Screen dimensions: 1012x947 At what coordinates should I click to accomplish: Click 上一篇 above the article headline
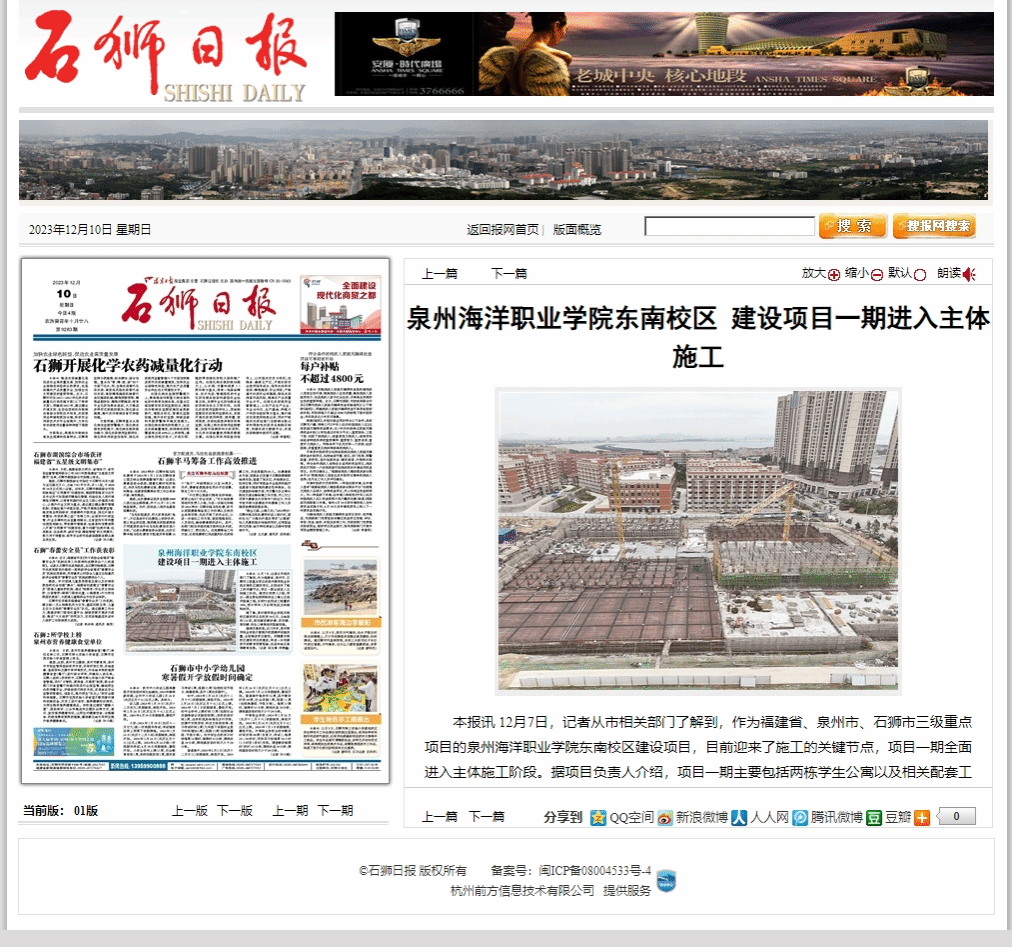click(439, 273)
